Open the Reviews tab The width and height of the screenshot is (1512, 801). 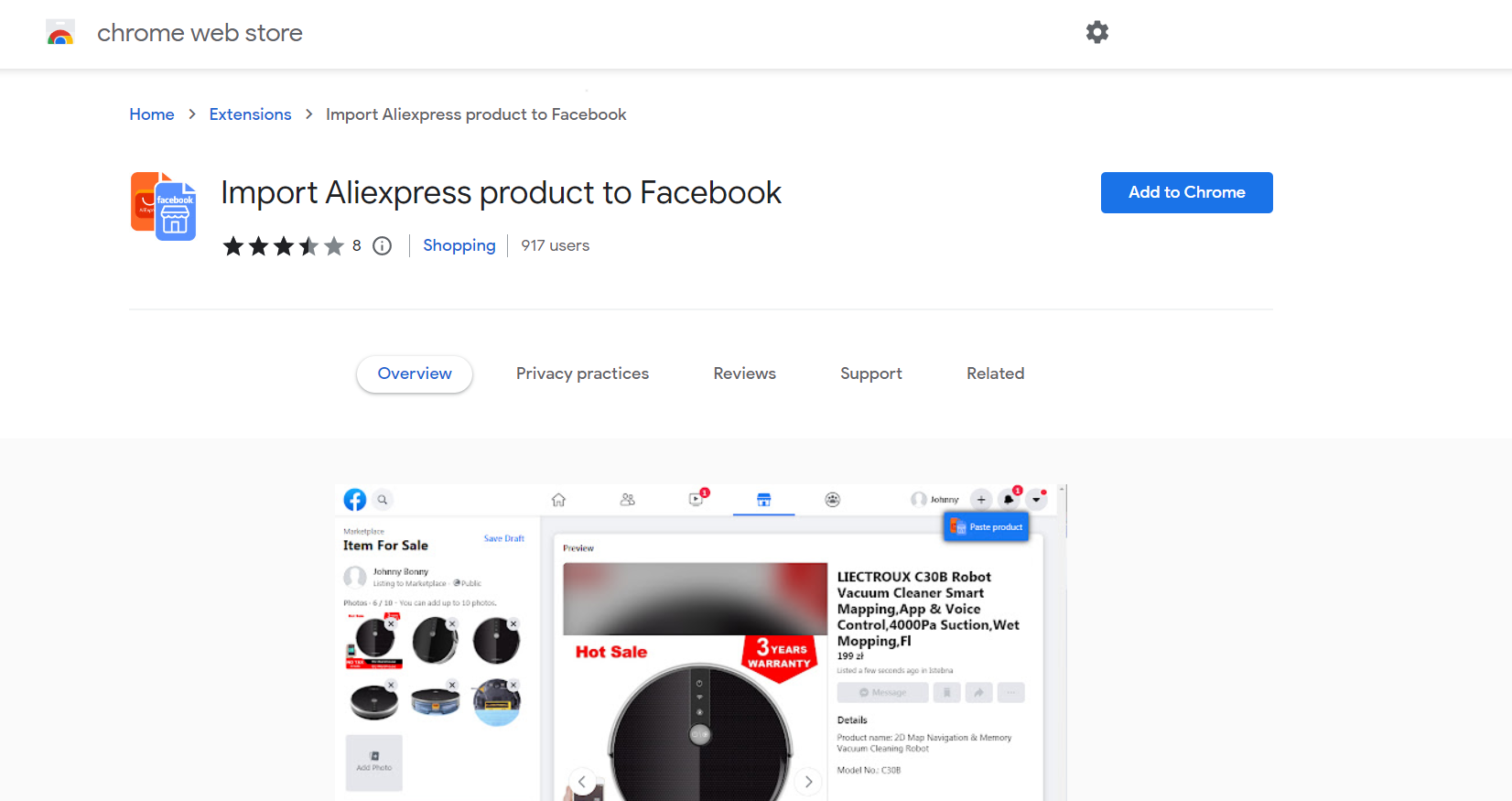[744, 373]
